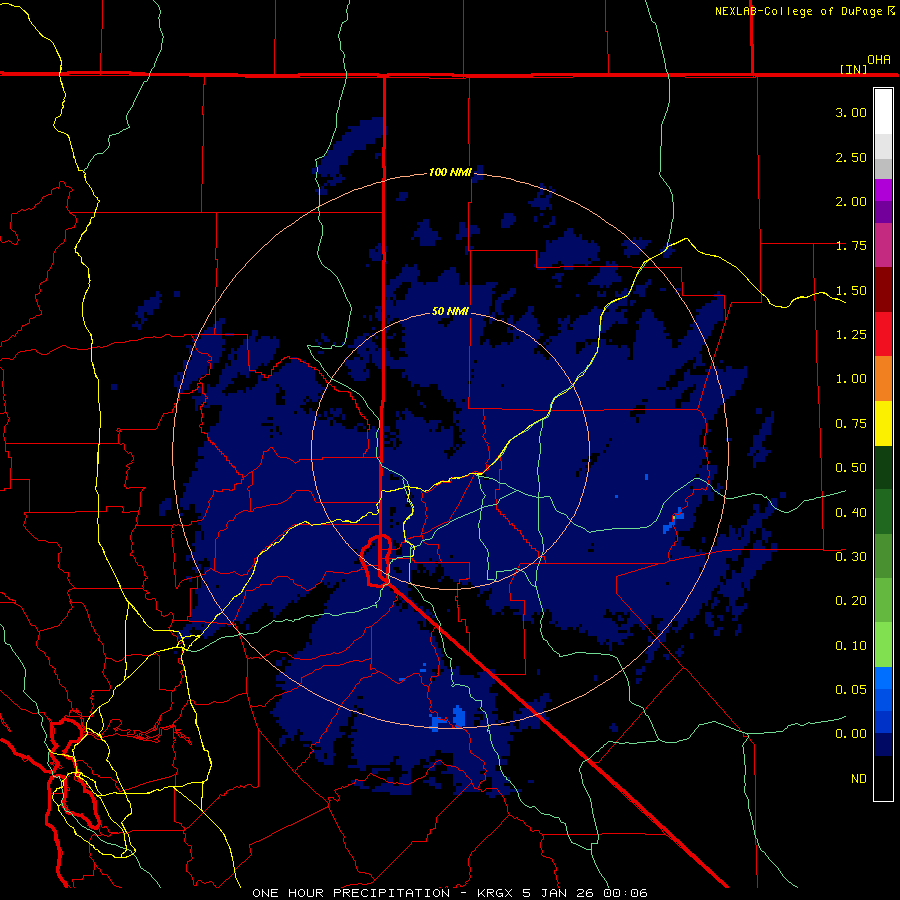The height and width of the screenshot is (900, 900).
Task: Click the 1.25 legend value
Action: pos(851,335)
